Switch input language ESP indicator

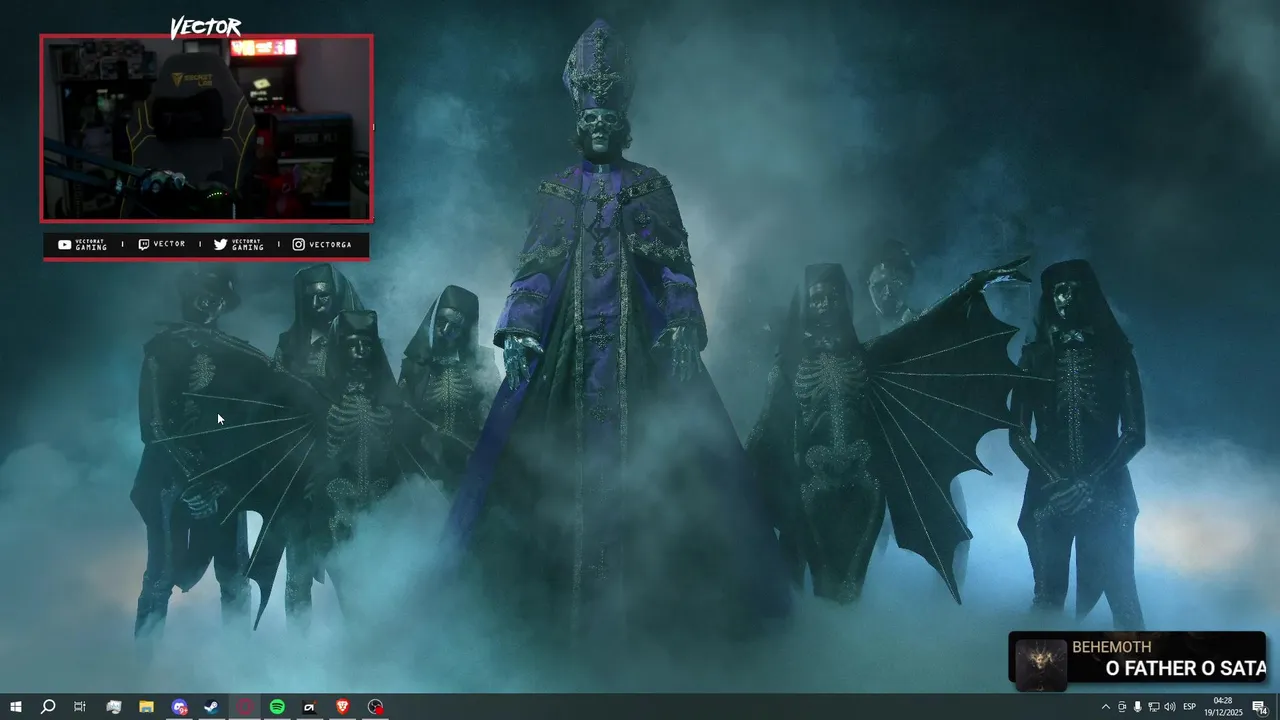click(x=1189, y=707)
